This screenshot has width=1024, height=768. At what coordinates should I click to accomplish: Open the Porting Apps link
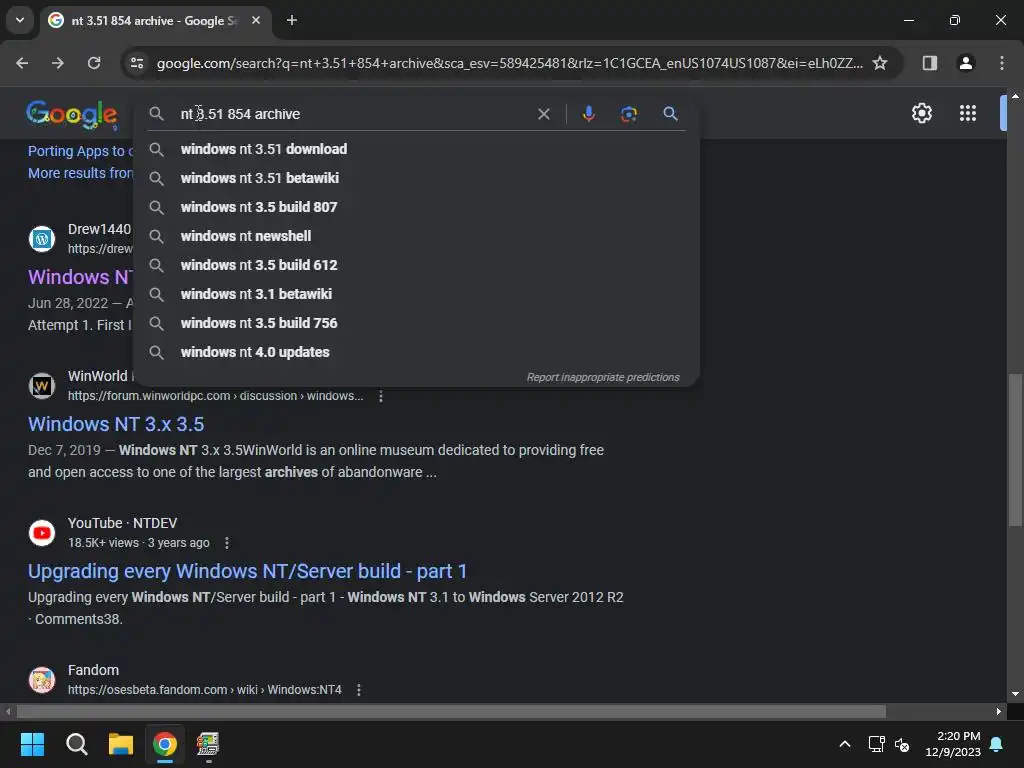[x=80, y=151]
